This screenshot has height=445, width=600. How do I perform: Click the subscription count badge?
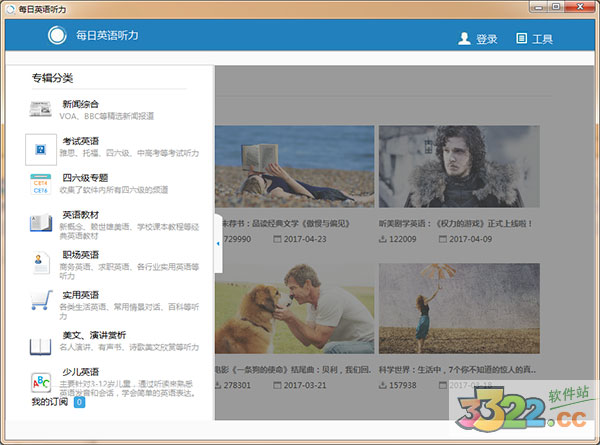tap(79, 402)
